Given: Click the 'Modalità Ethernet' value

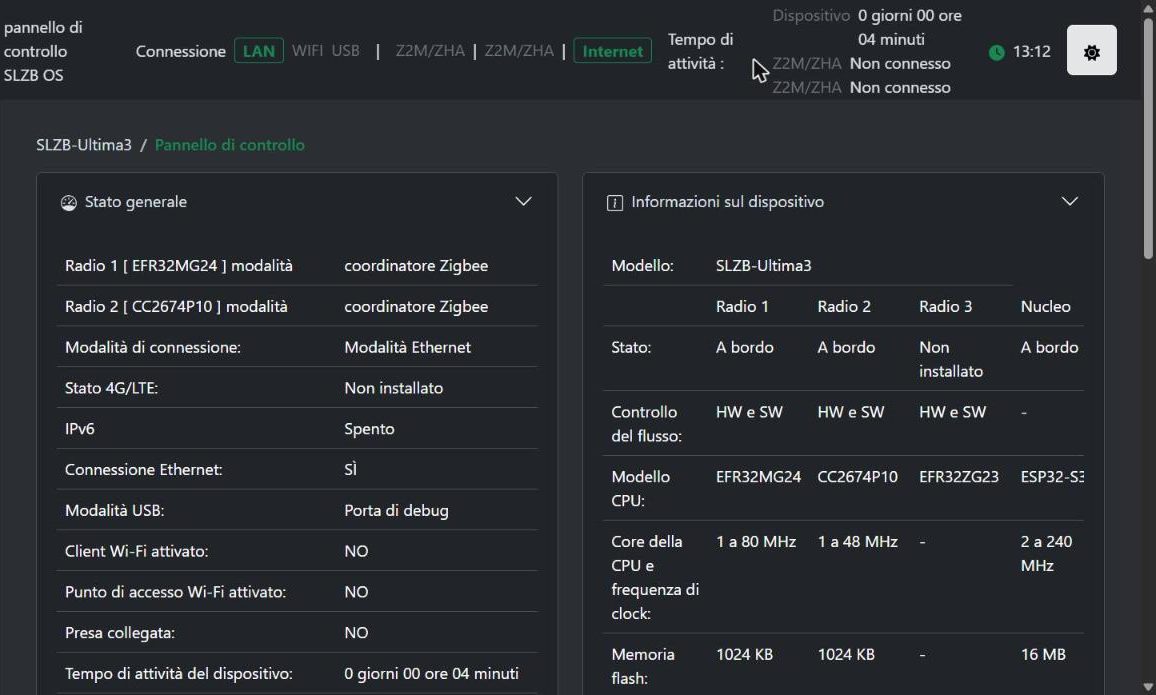Looking at the screenshot, I should point(407,347).
